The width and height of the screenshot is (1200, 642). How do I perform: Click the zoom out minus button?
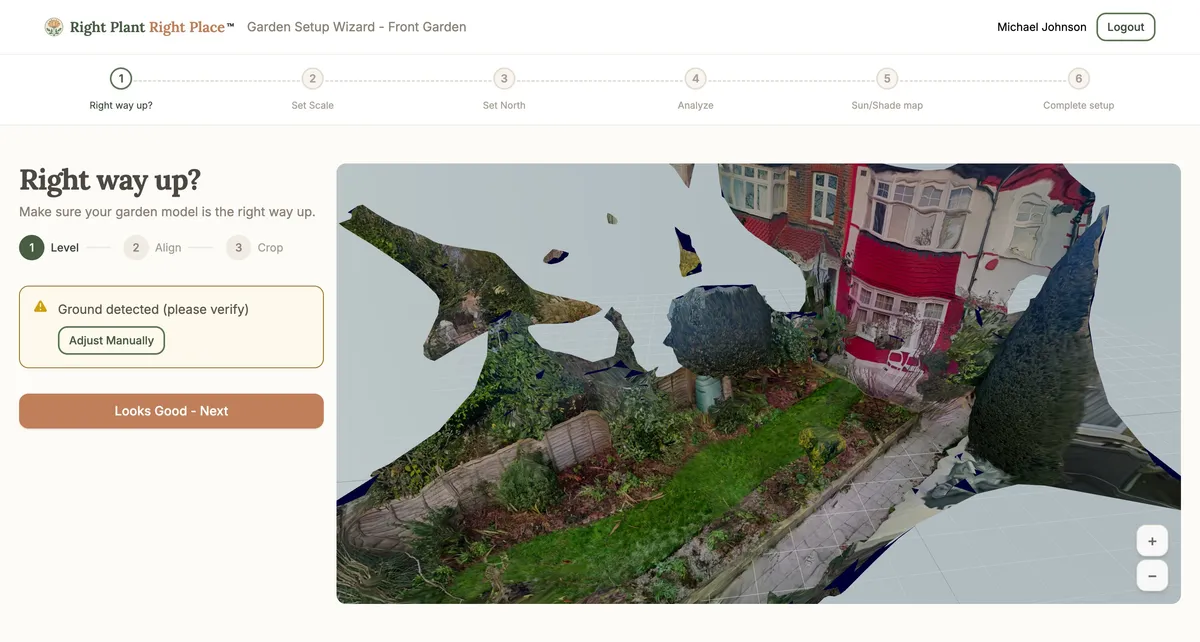pyautogui.click(x=1152, y=576)
